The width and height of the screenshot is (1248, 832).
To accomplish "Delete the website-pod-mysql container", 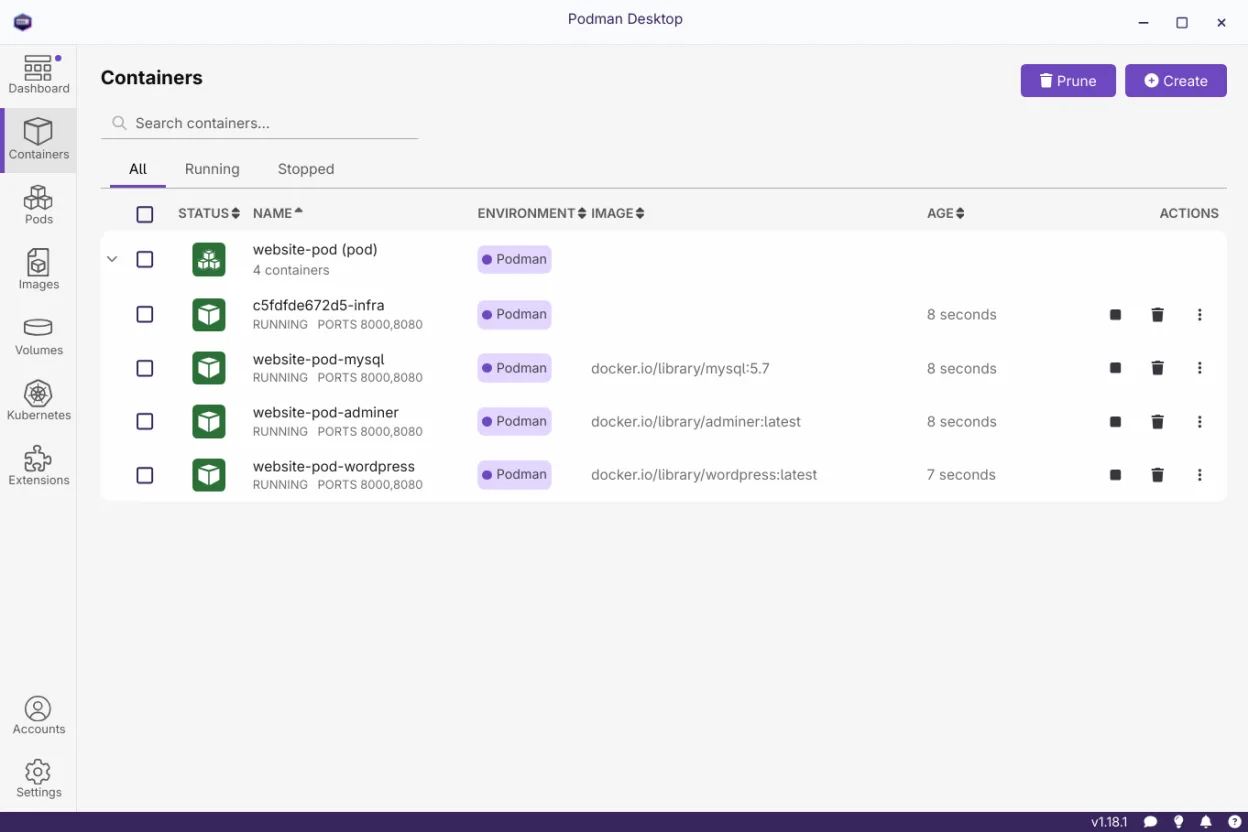I will click(x=1157, y=368).
